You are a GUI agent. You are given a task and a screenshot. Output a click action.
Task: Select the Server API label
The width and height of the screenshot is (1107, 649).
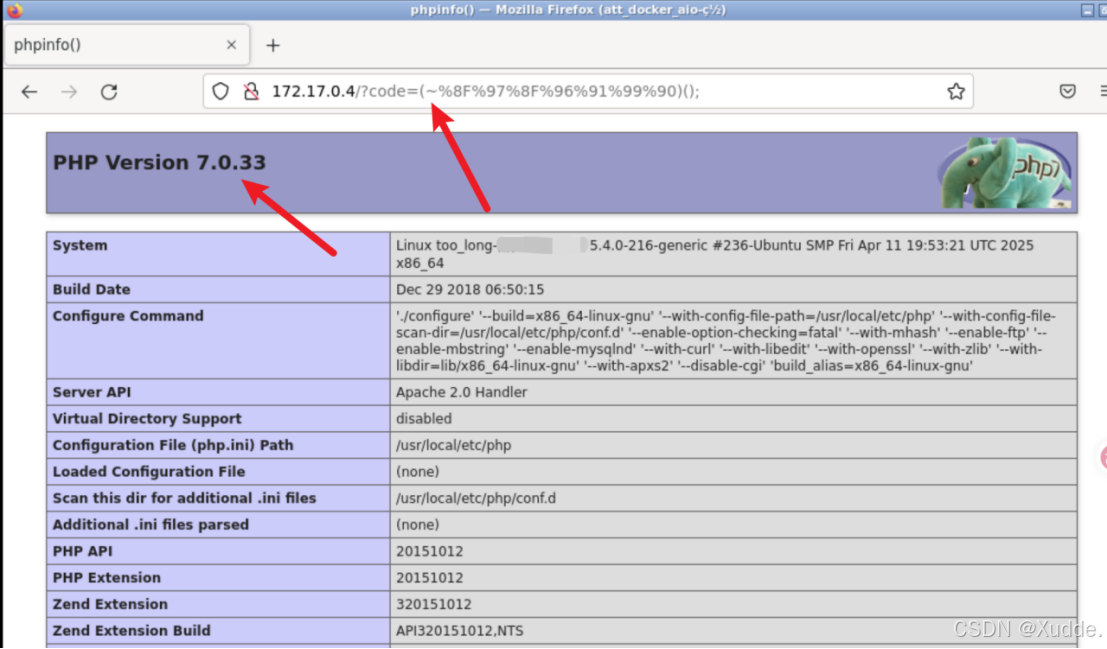click(x=91, y=392)
